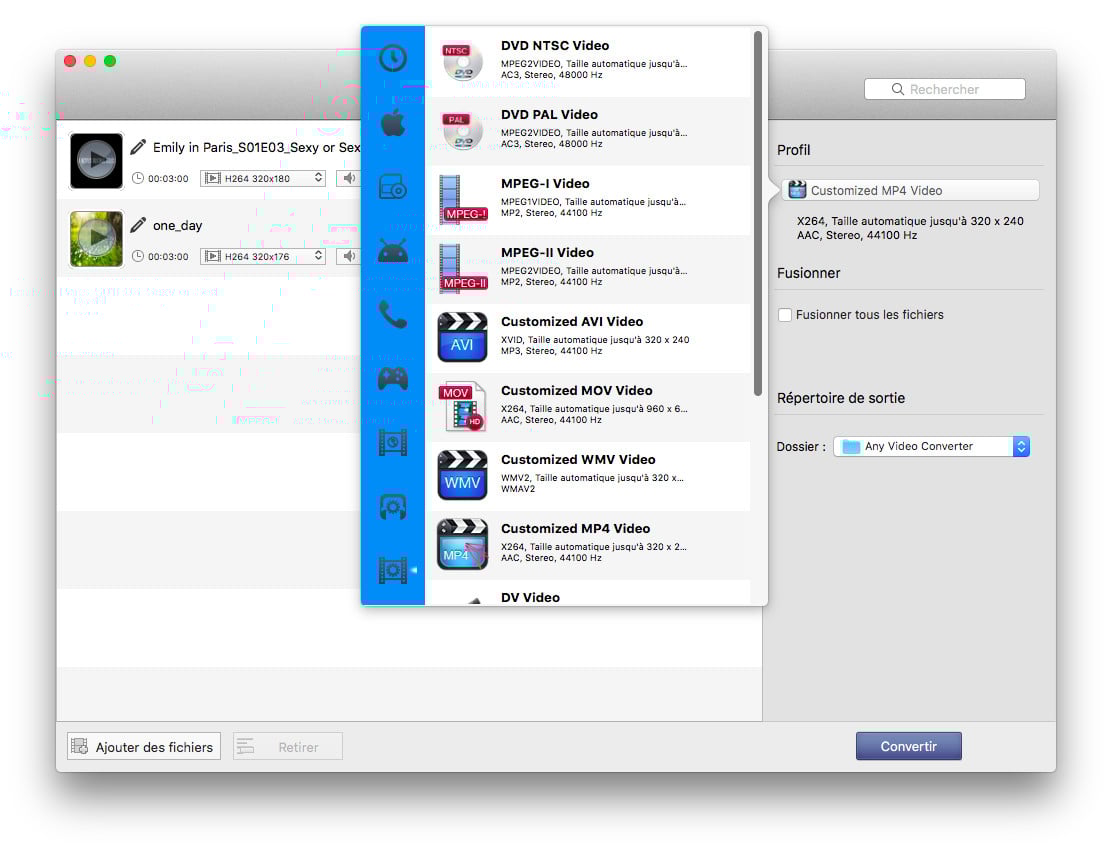
Task: Open the film reel with clock category
Action: pos(392,443)
